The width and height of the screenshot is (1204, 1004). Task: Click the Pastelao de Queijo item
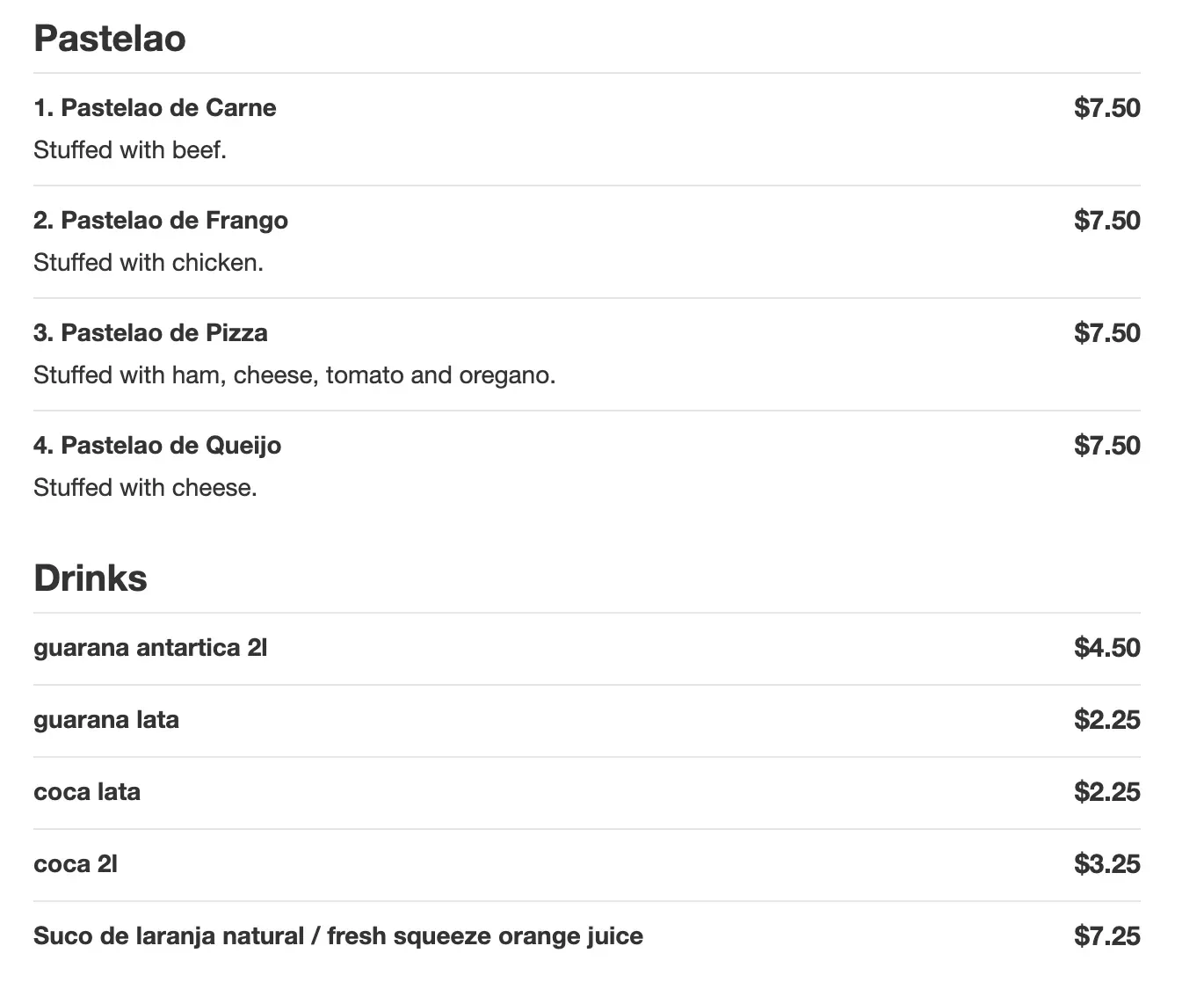(x=157, y=446)
